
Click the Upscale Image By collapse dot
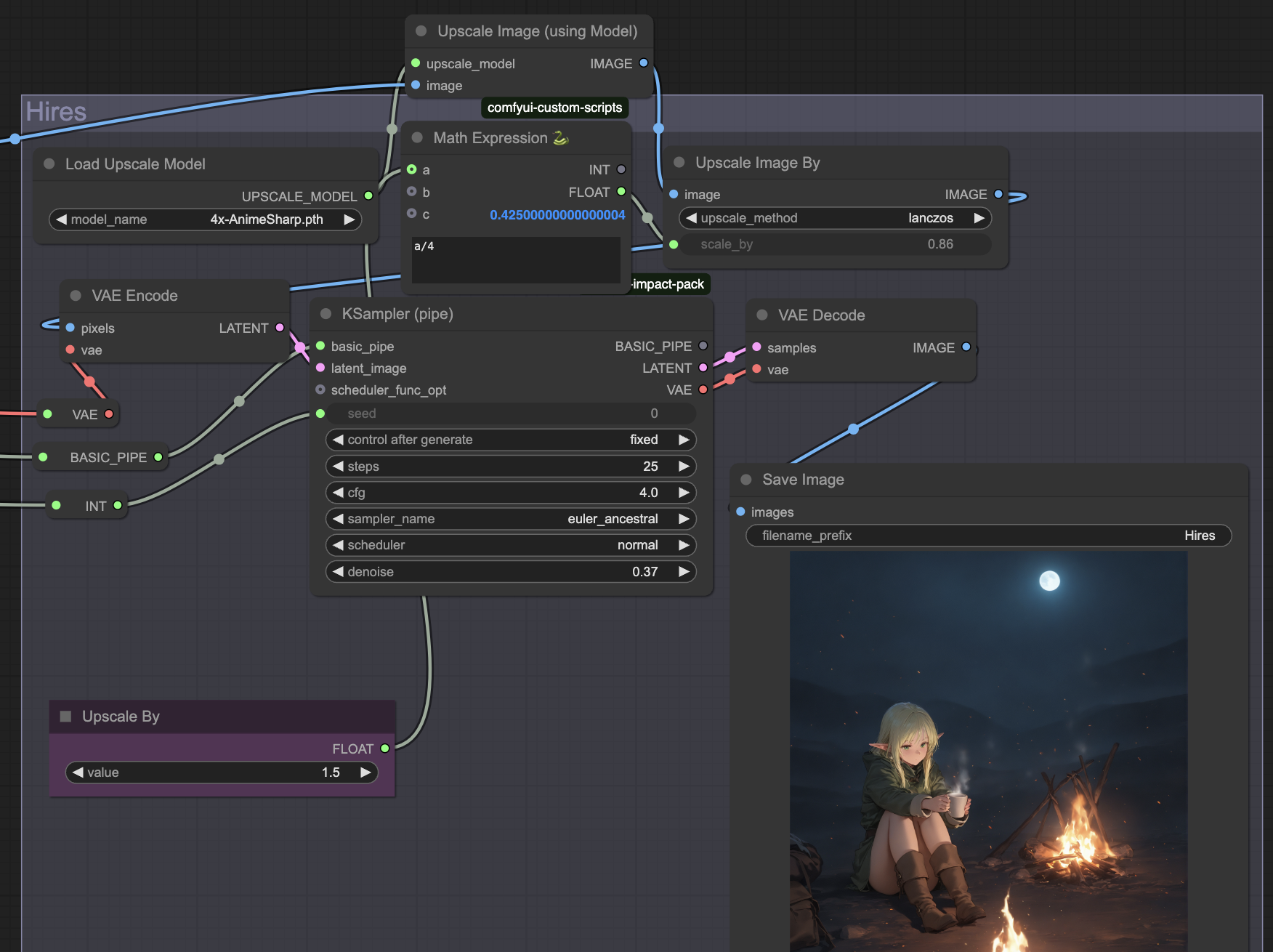point(679,163)
